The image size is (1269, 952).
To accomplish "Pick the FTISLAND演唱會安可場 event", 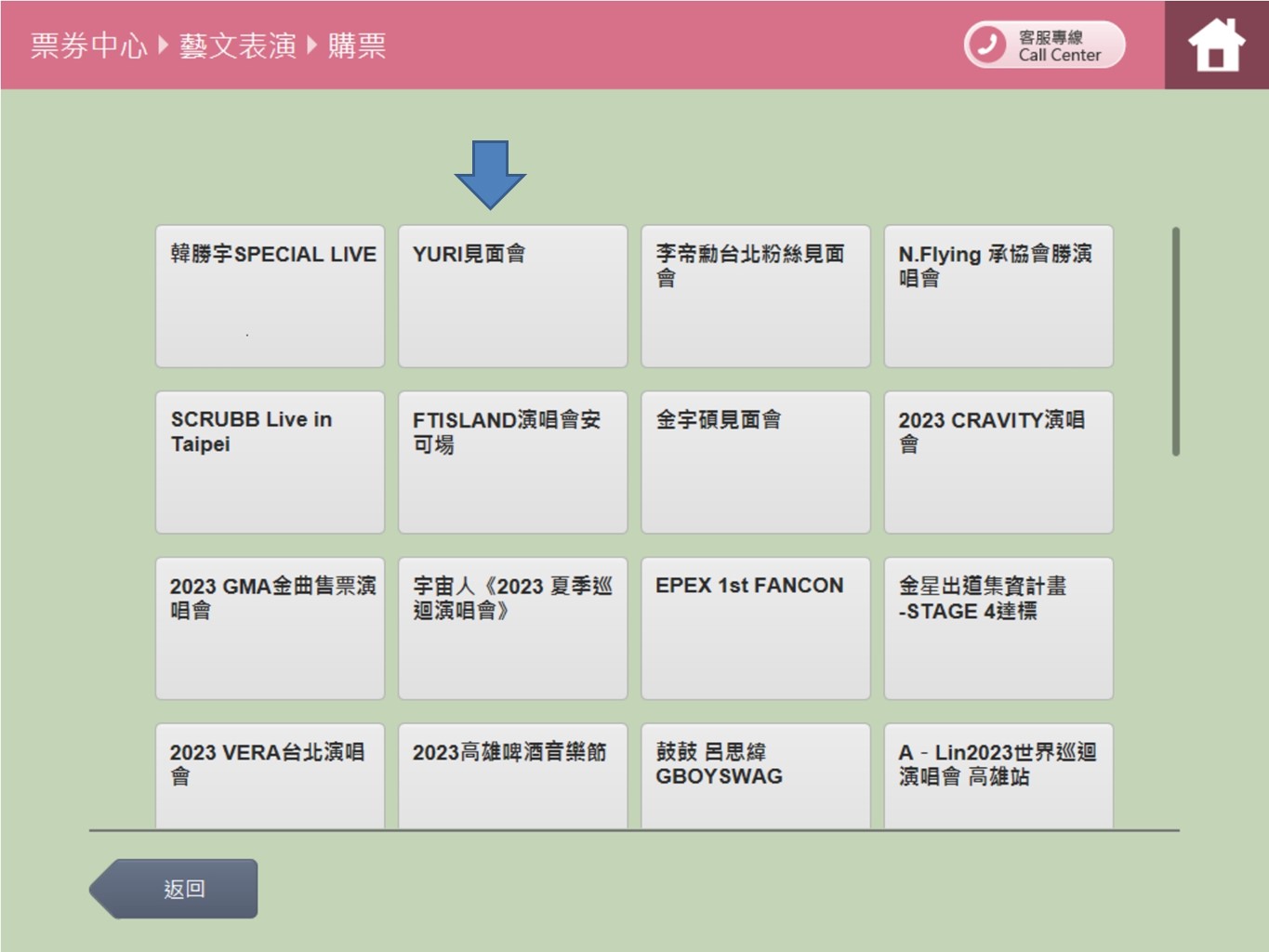I will (512, 461).
